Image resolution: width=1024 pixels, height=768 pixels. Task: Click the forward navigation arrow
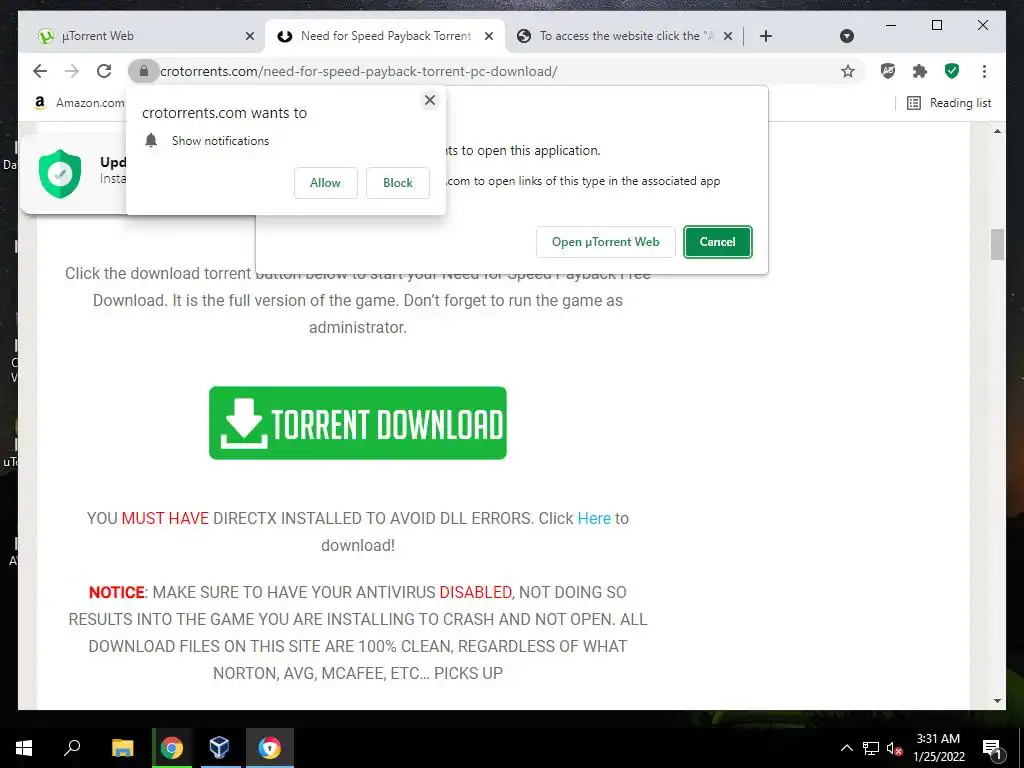coord(72,71)
